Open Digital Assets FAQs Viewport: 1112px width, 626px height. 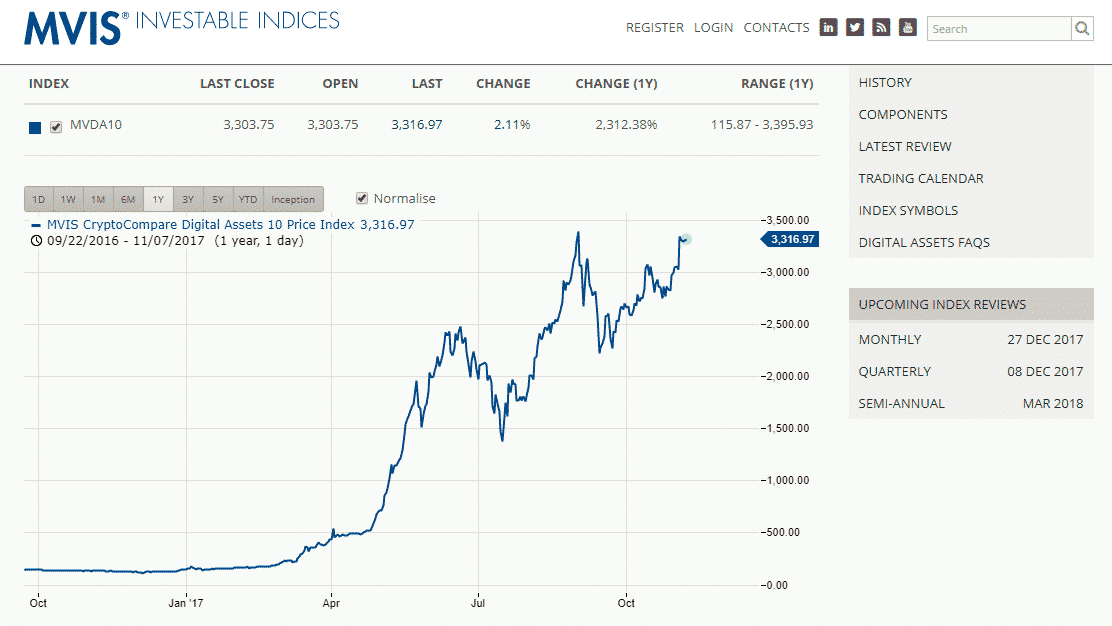pos(923,242)
